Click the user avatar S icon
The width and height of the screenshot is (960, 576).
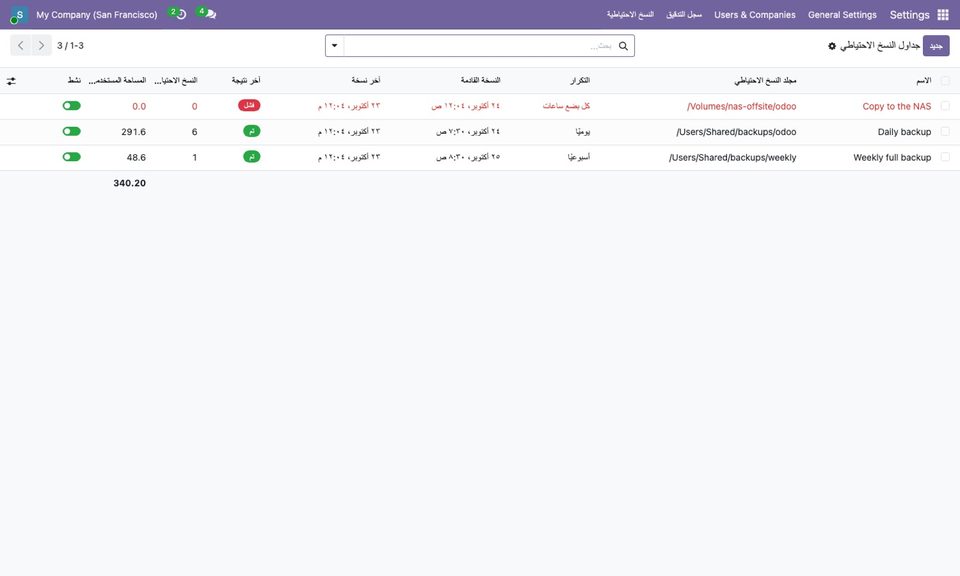point(19,15)
